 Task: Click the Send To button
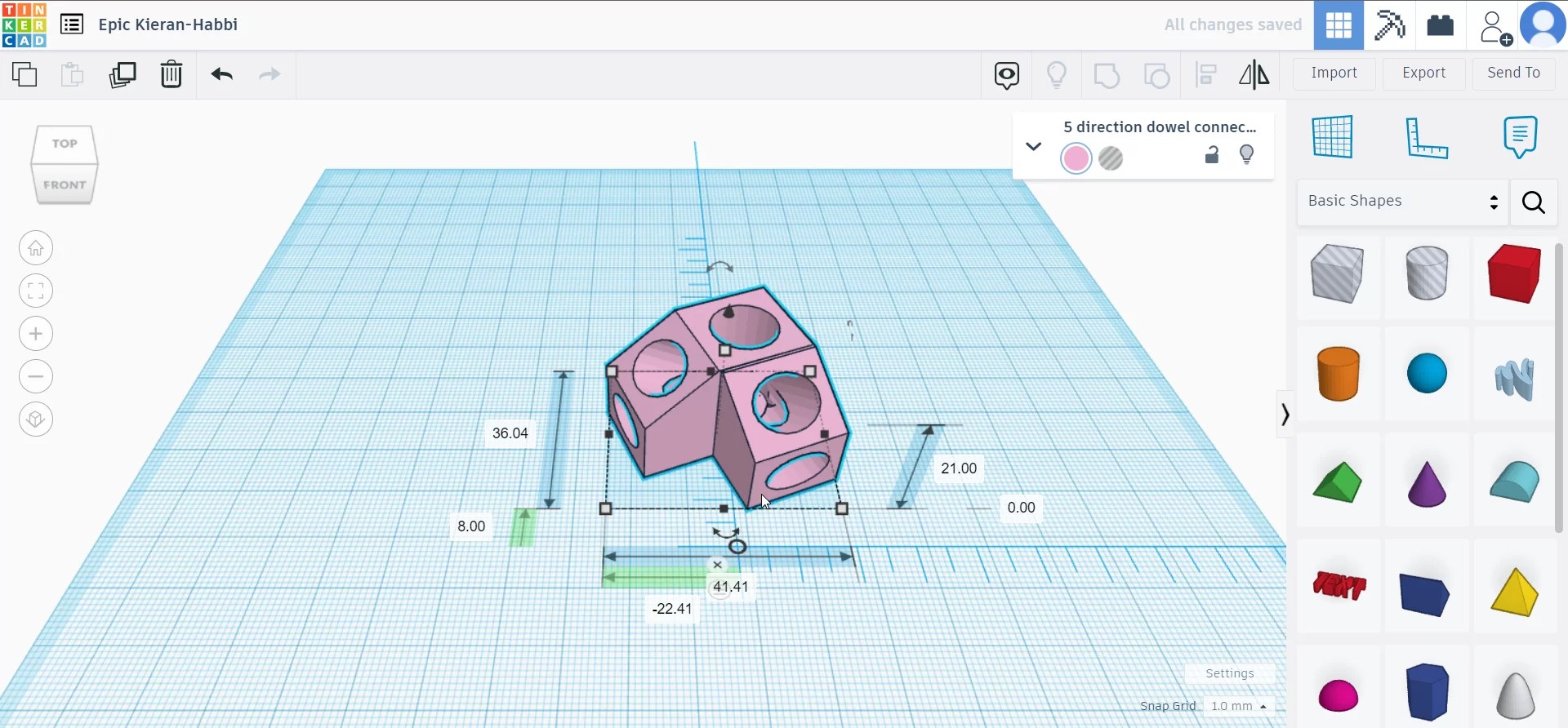click(x=1514, y=73)
